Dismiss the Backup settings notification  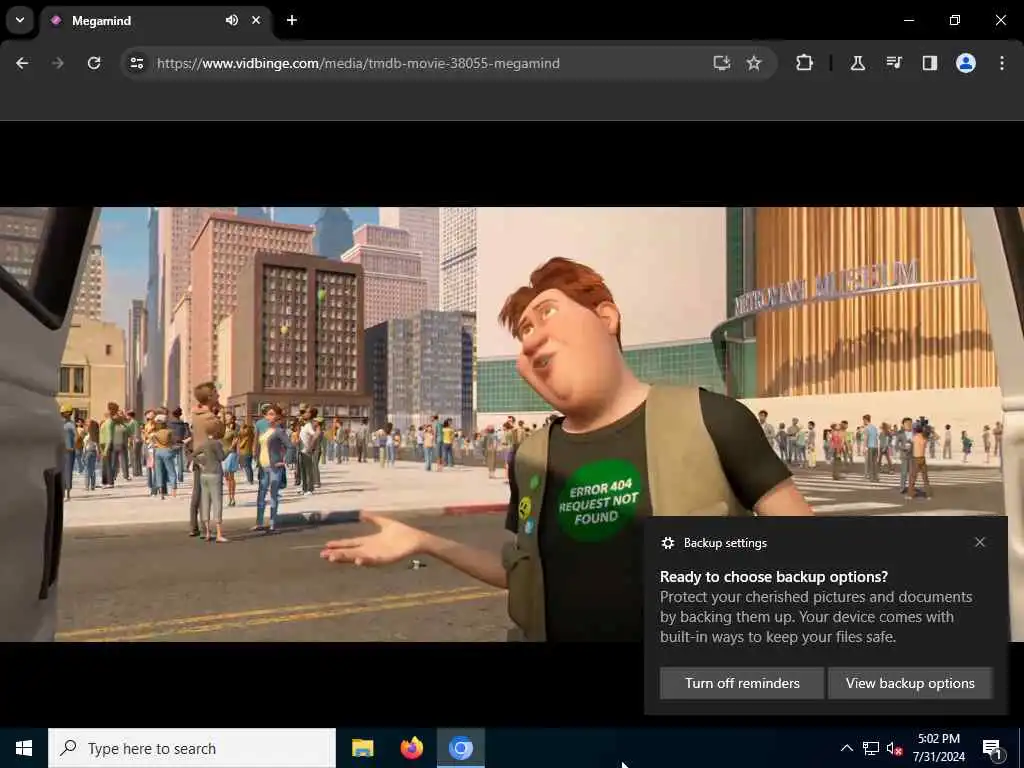(980, 542)
